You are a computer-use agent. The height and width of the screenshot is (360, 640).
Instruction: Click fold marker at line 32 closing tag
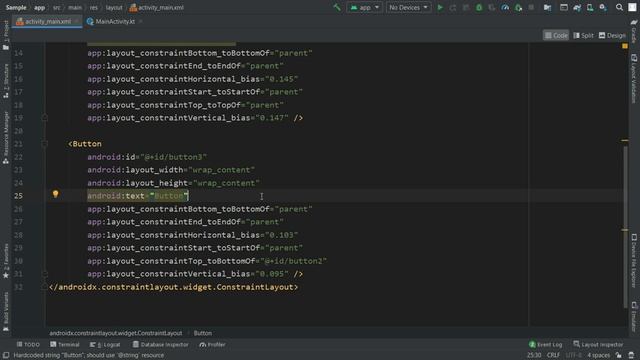(x=45, y=287)
